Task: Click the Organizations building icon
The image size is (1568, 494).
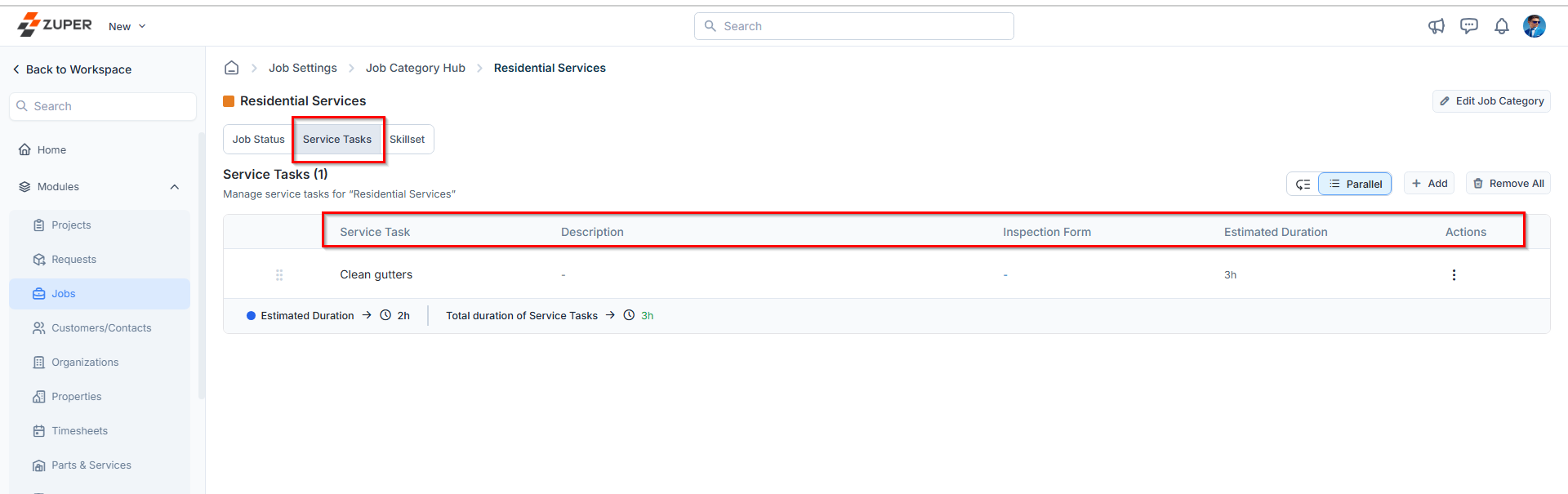Action: point(38,363)
